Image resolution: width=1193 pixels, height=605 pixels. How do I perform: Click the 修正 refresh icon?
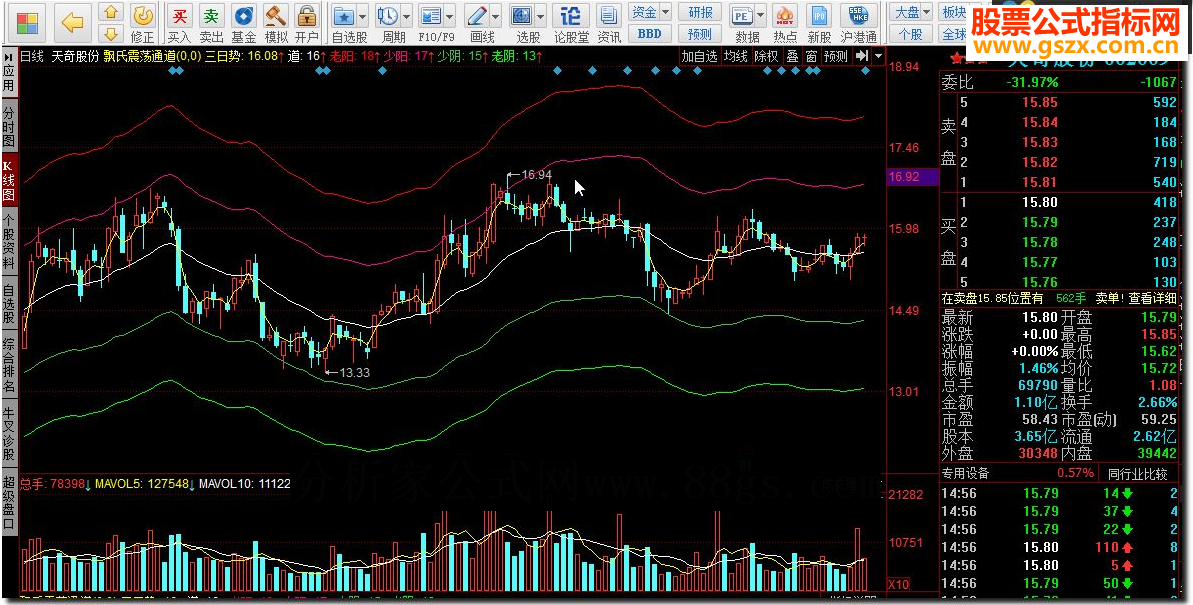142,15
